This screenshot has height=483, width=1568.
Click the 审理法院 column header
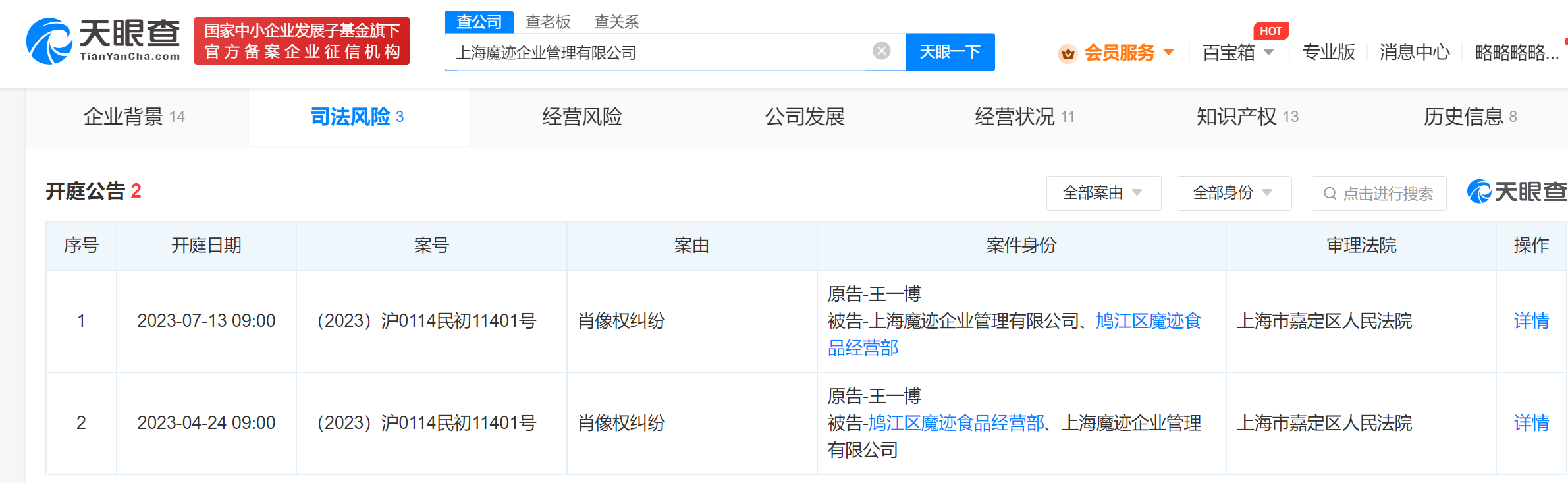pos(1361,245)
